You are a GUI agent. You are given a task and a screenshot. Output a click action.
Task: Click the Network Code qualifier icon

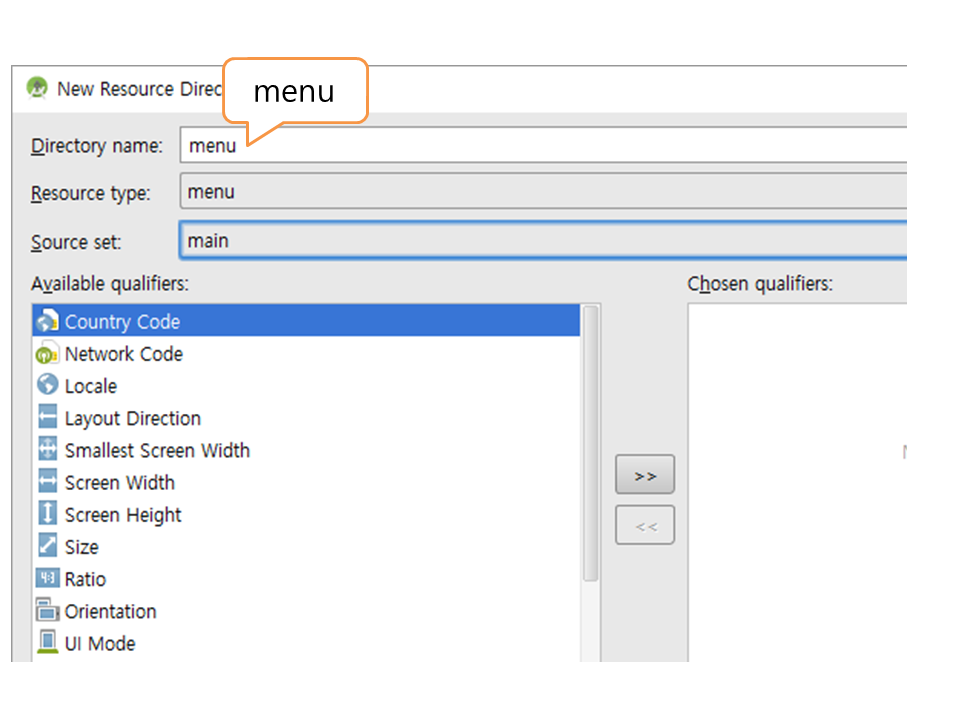click(47, 354)
